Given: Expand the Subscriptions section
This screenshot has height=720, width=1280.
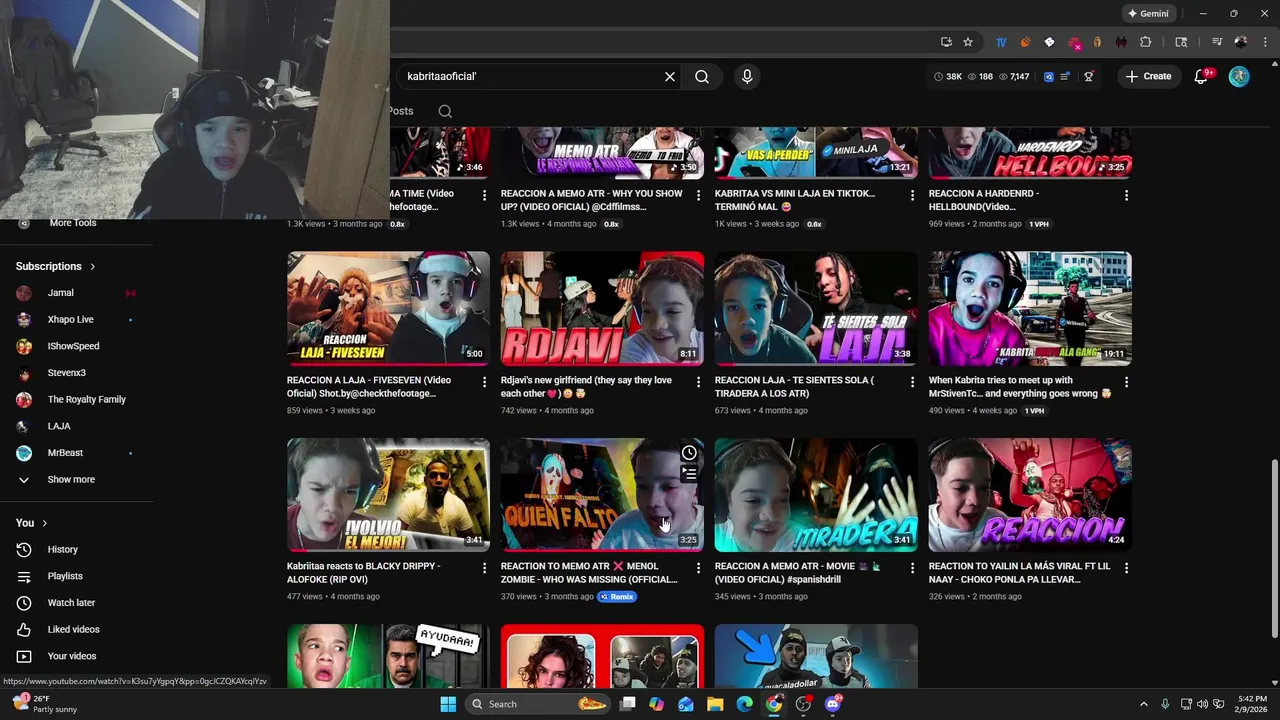Looking at the screenshot, I should coord(56,266).
